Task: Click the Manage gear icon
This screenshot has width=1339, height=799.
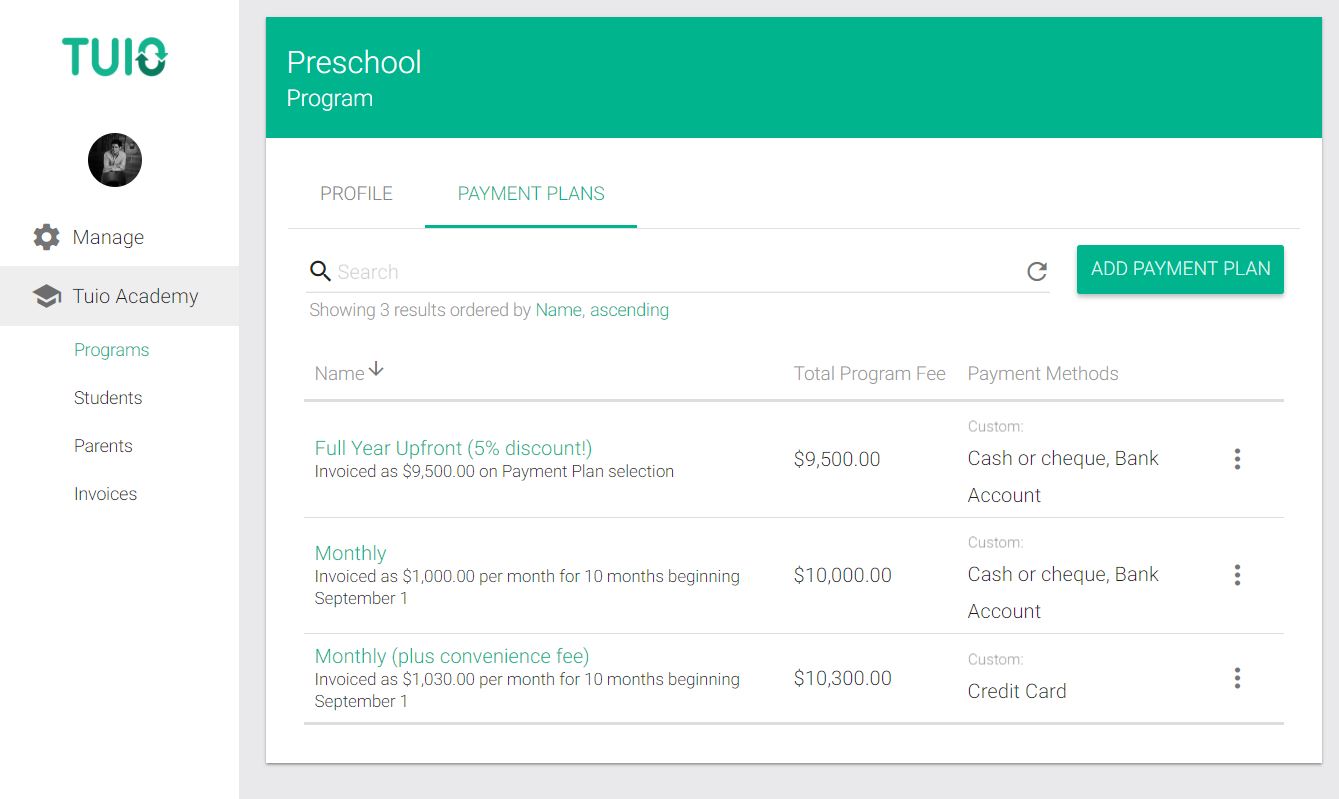Action: [x=46, y=237]
